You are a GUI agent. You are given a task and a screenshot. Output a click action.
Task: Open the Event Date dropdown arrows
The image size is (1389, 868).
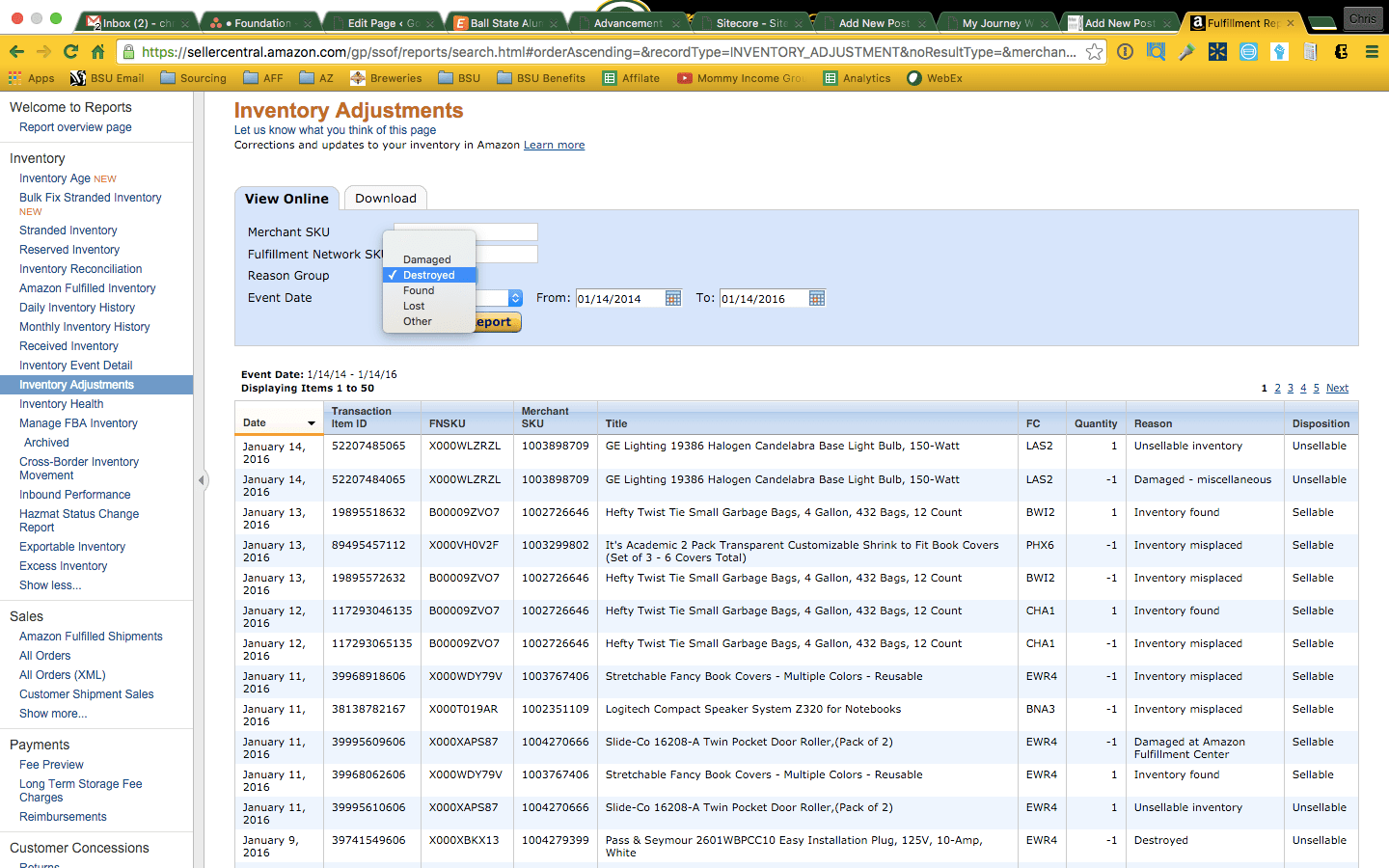[515, 298]
